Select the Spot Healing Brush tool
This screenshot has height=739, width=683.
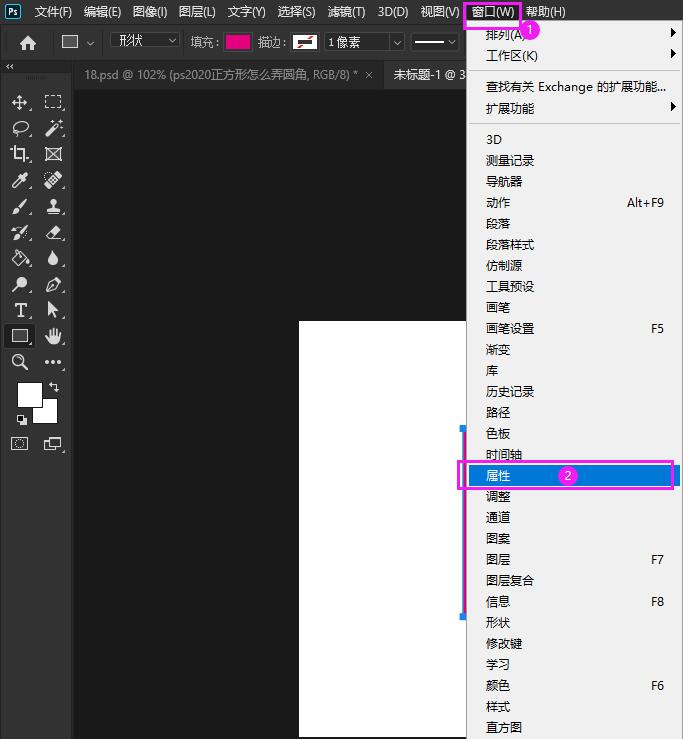coord(53,180)
